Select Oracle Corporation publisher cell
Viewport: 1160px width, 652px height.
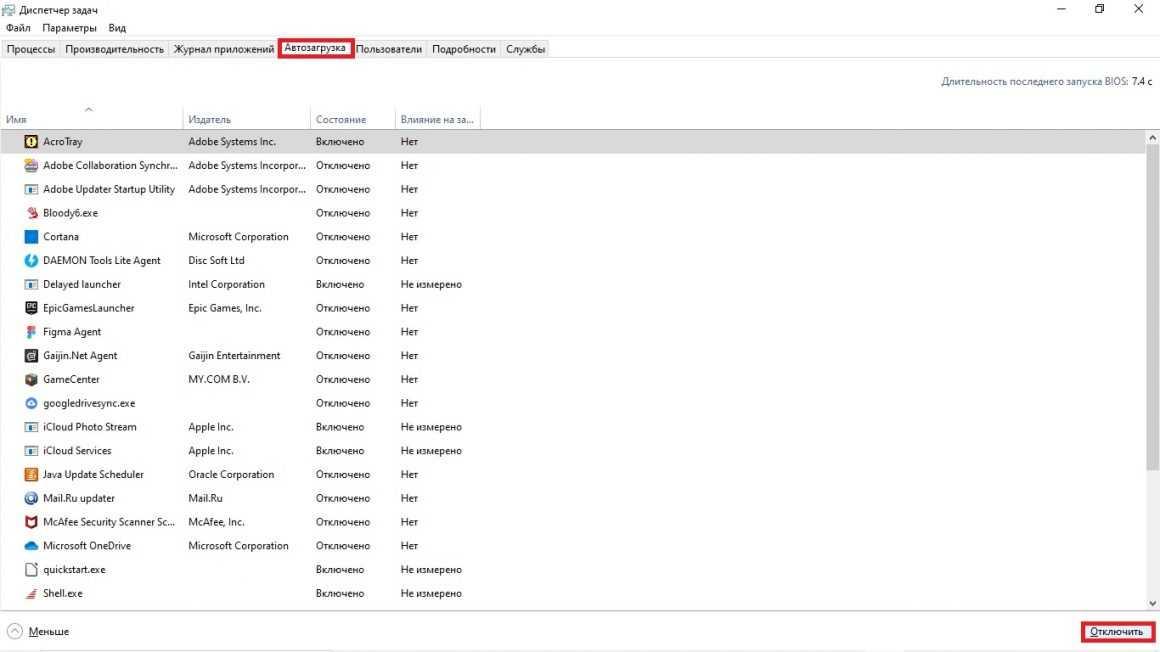(231, 474)
